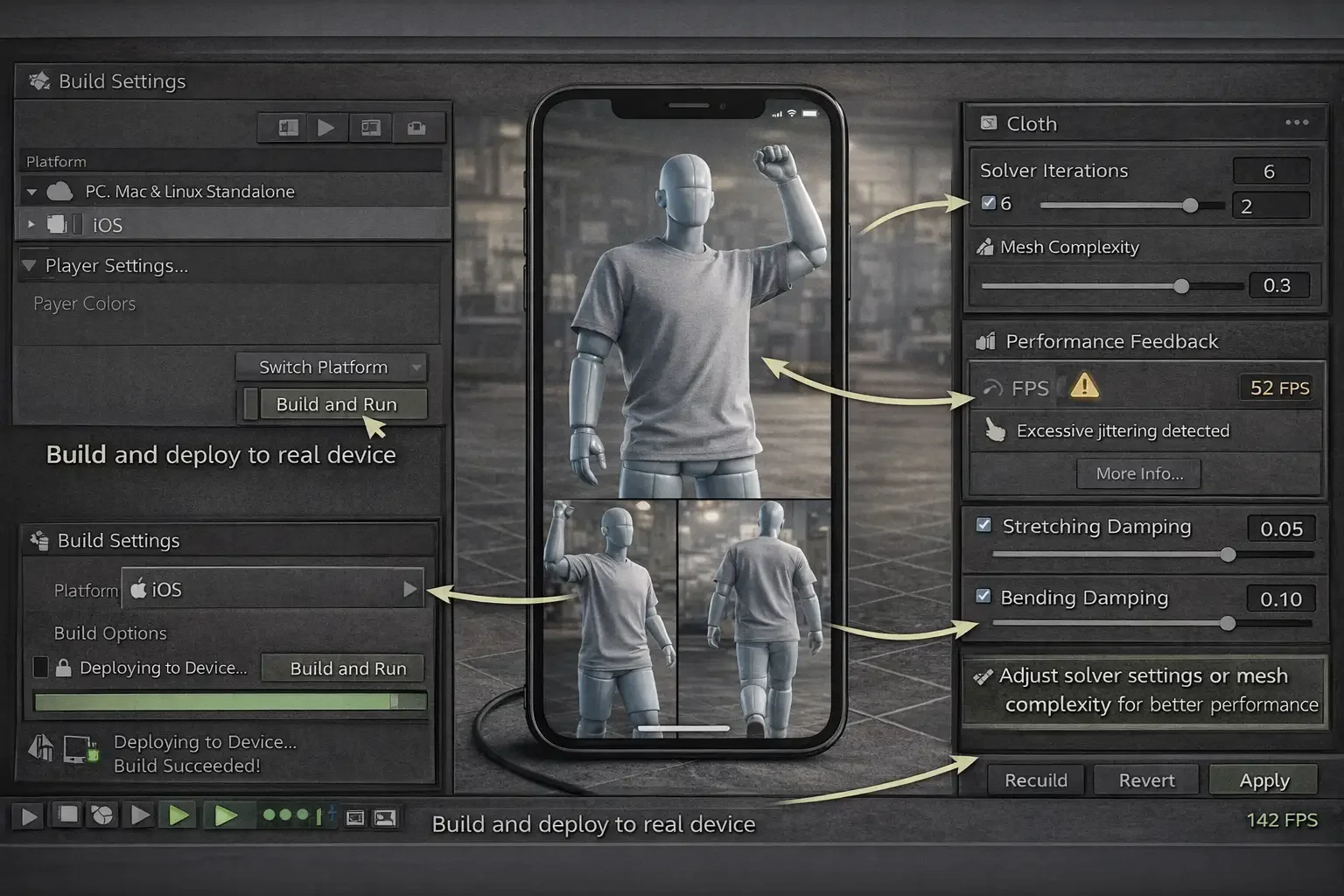The image size is (1344, 896).
Task: Enable the Solver Iterations checkbox
Action: coord(990,202)
